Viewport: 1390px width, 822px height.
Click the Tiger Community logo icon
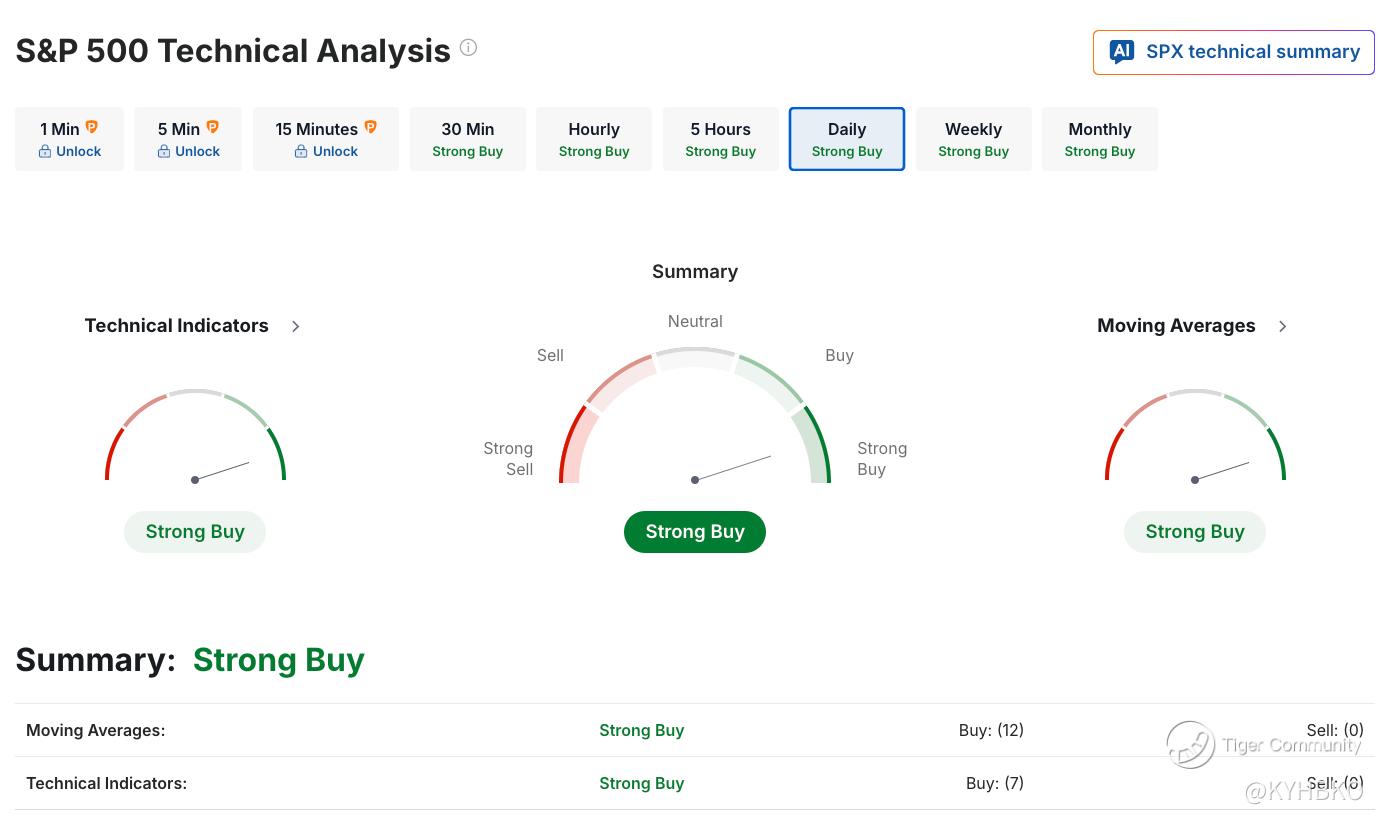pyautogui.click(x=1190, y=745)
